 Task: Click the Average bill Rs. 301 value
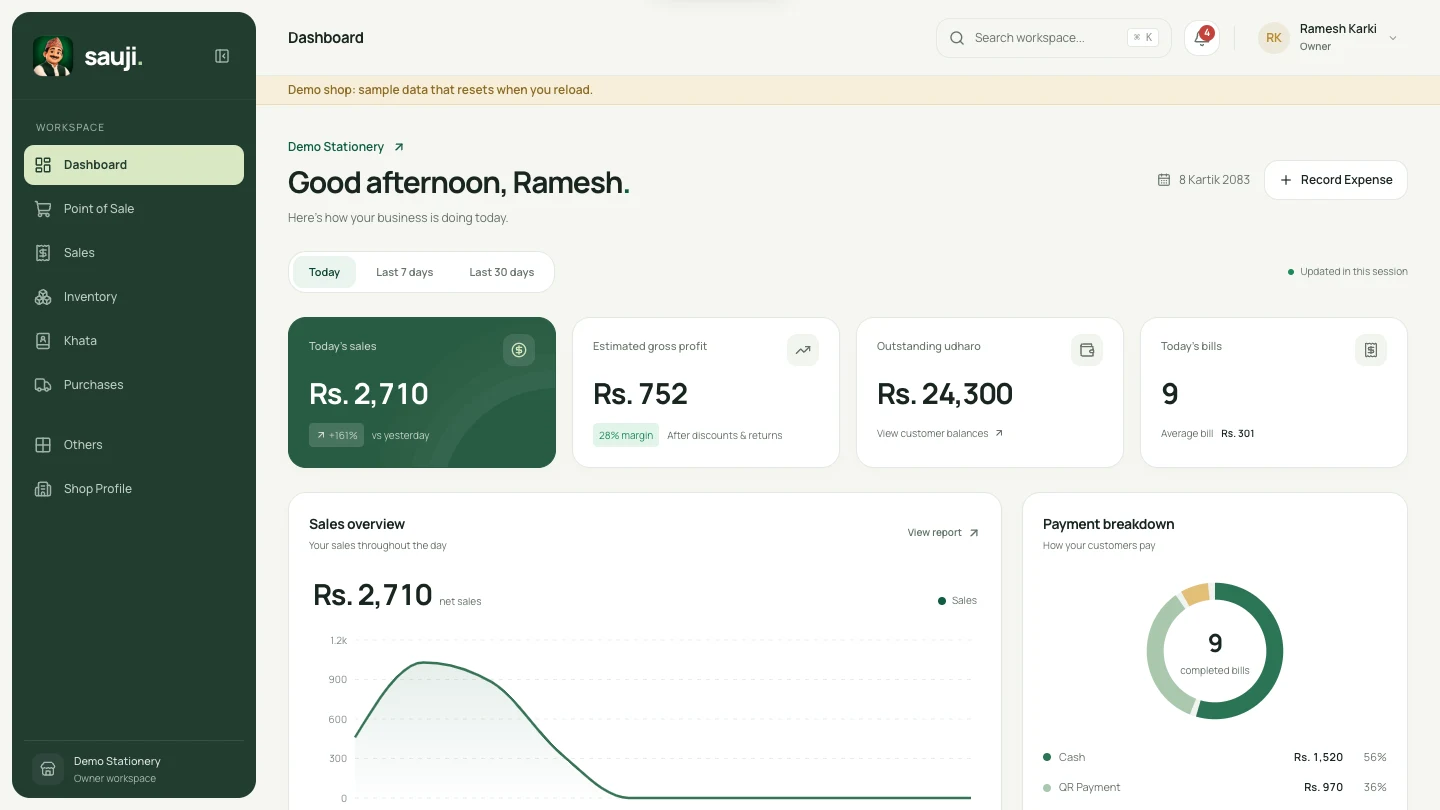point(1238,434)
